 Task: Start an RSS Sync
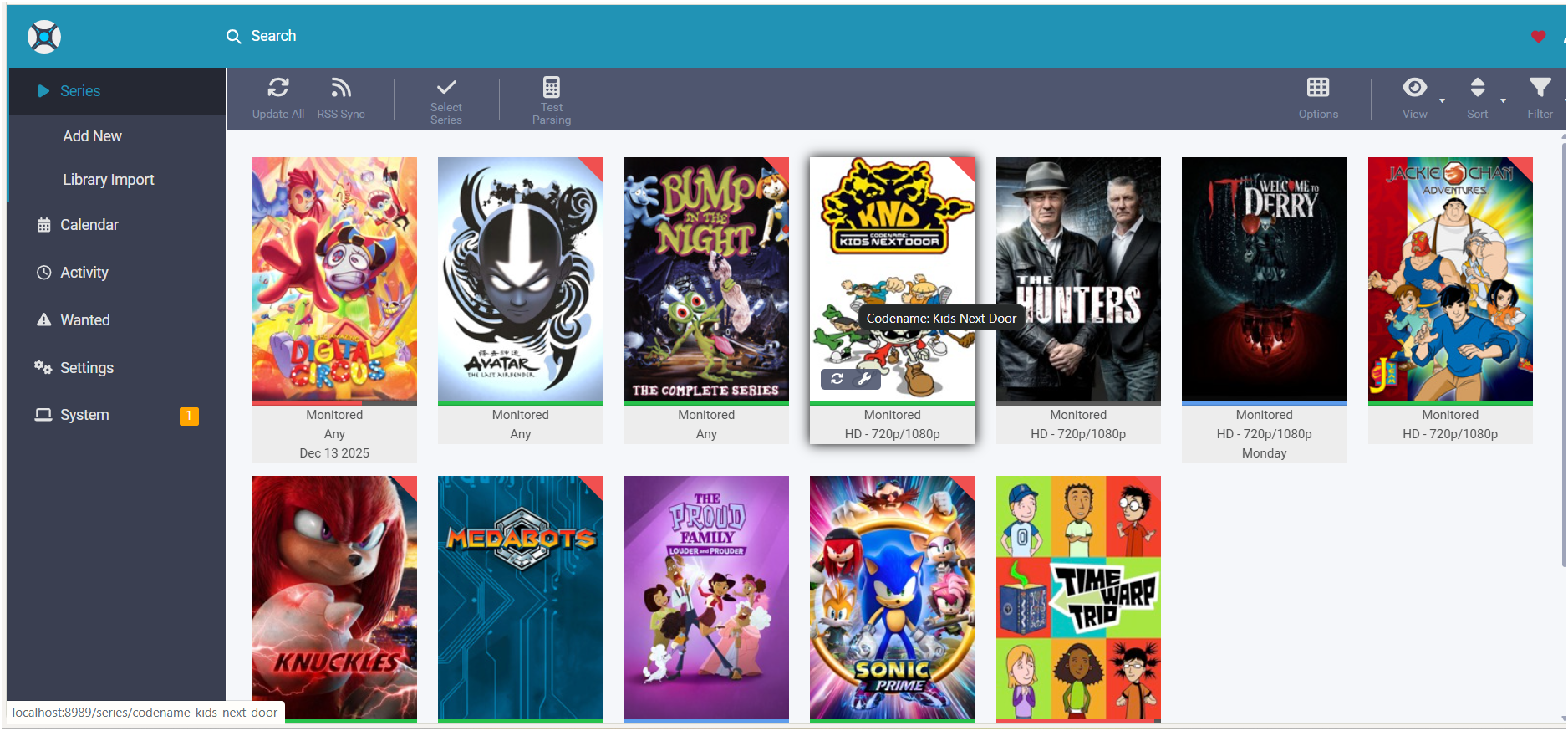(341, 99)
